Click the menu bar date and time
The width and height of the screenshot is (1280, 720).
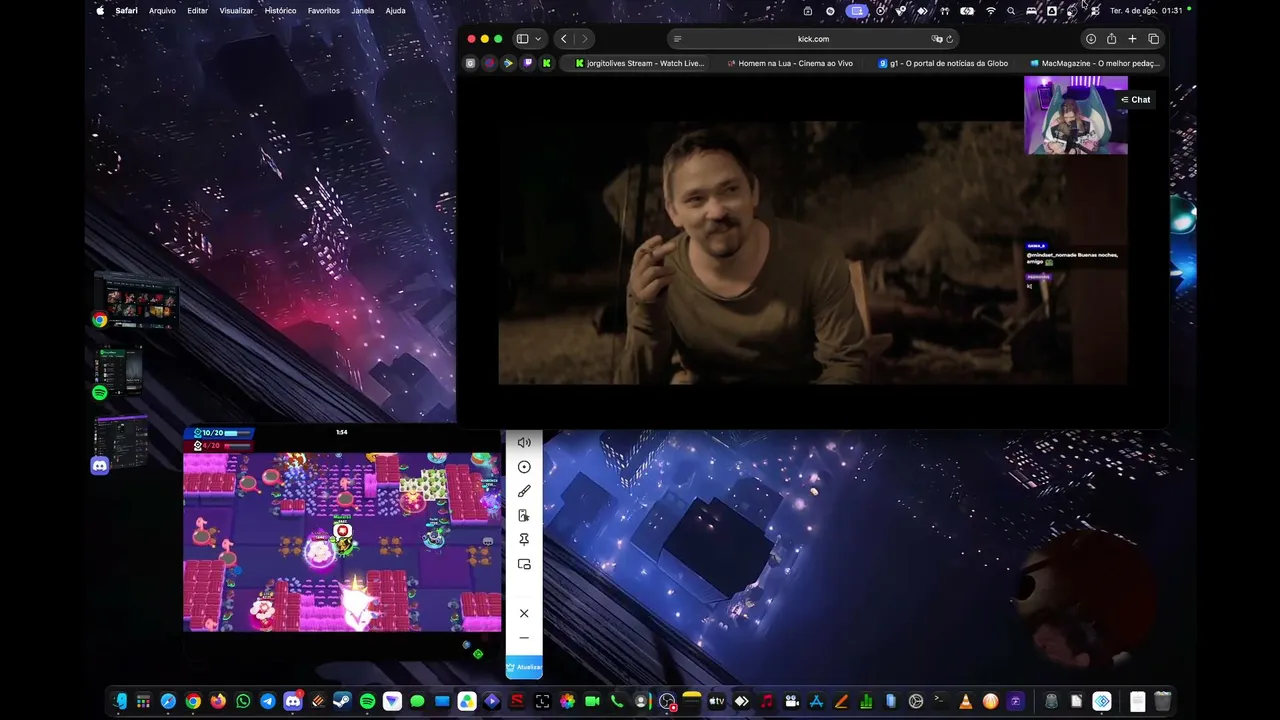click(x=1146, y=11)
